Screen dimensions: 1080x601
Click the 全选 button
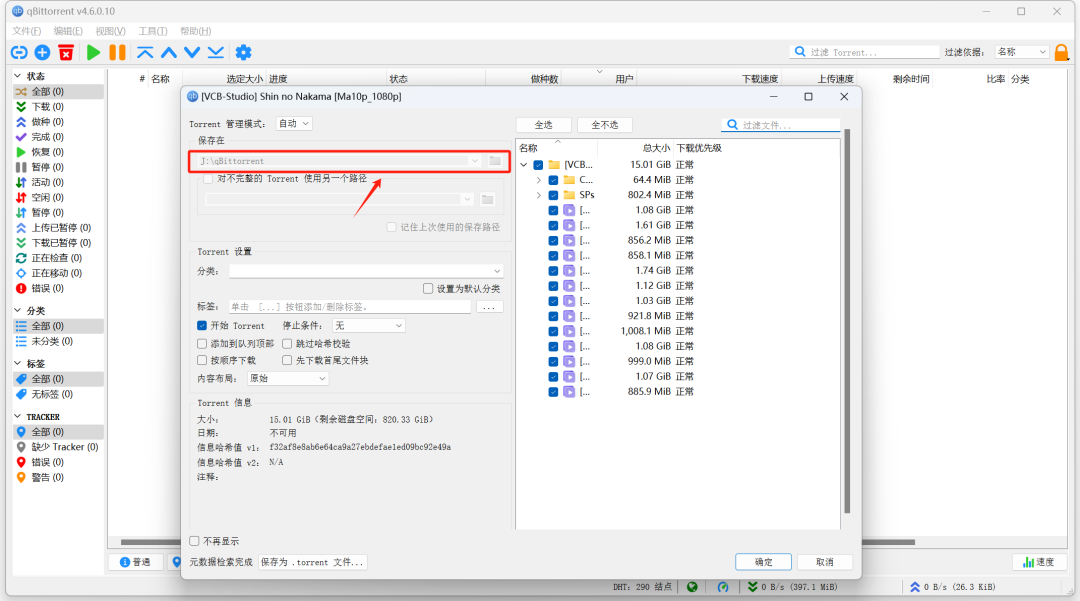[543, 125]
